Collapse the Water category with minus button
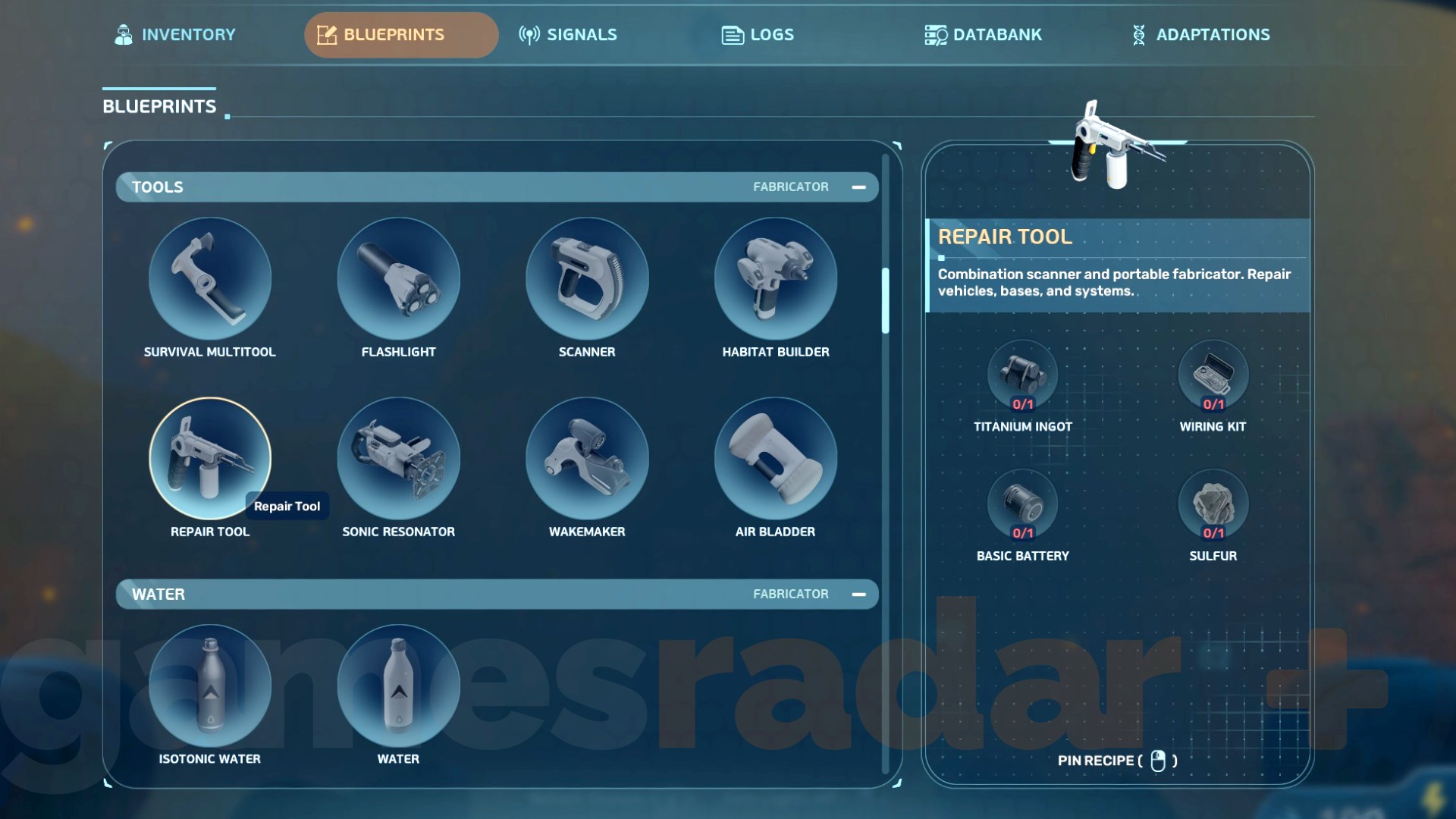 click(x=858, y=595)
